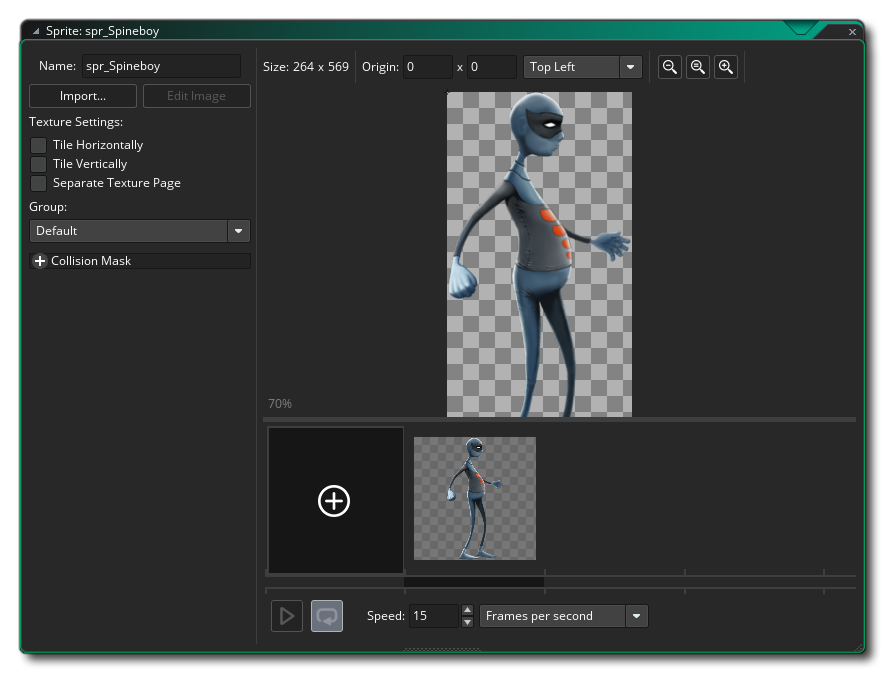Image resolution: width=885 pixels, height=673 pixels.
Task: Play the sprite animation preview
Action: [x=287, y=616]
